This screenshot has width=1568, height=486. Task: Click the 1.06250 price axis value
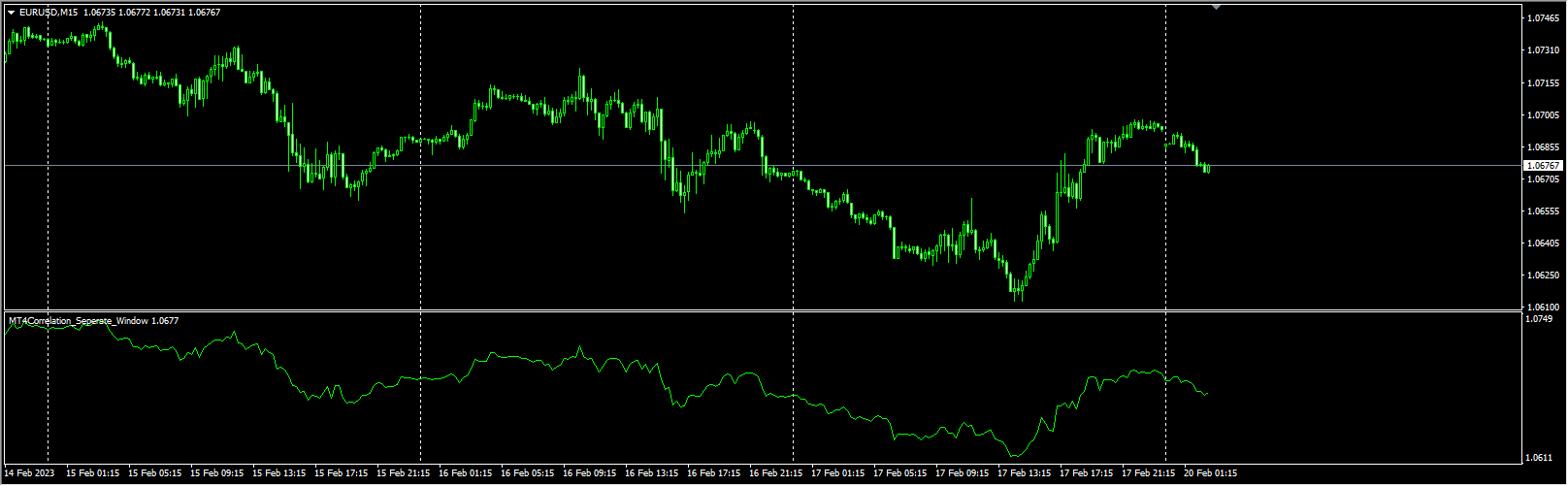(1543, 275)
